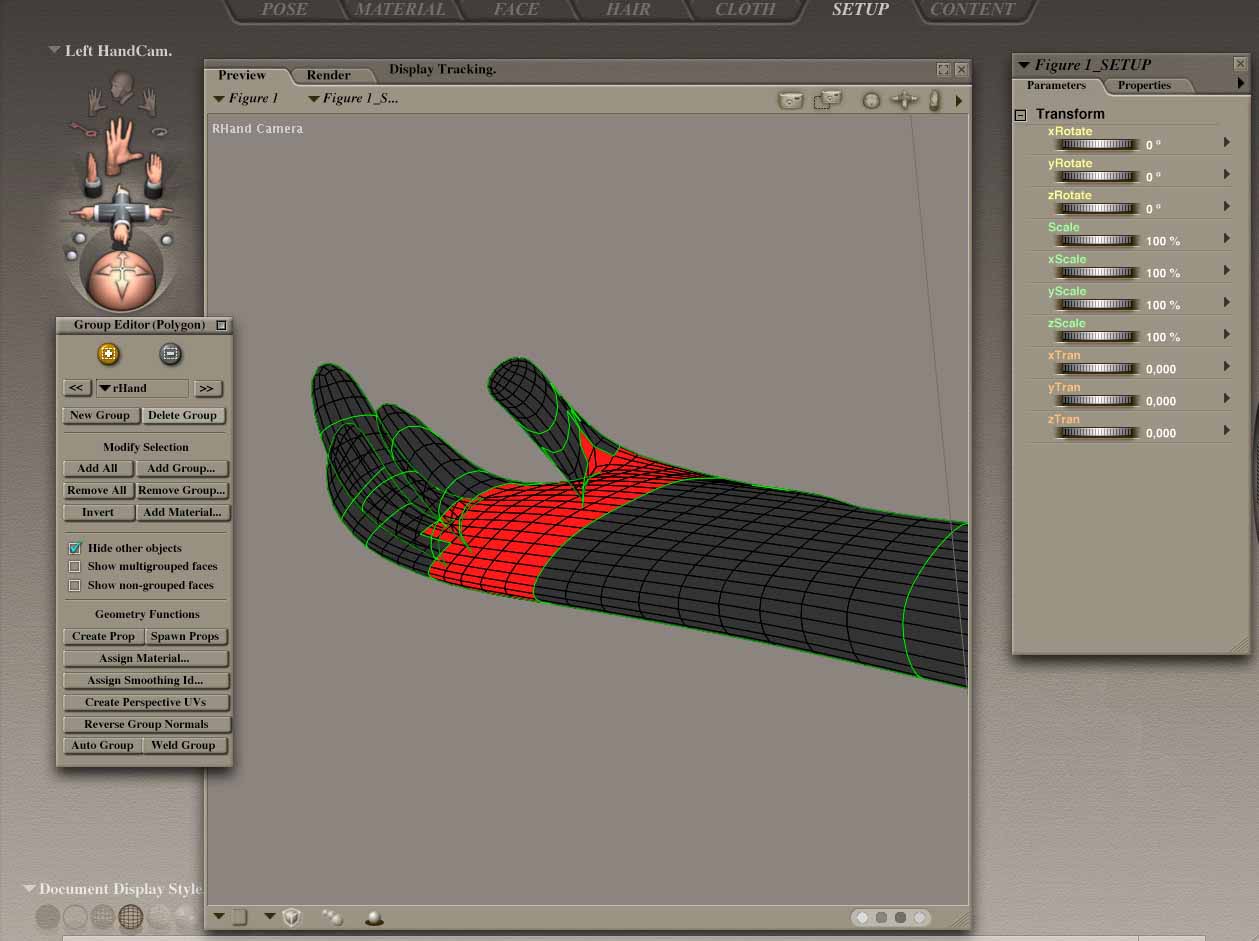The height and width of the screenshot is (941, 1259).
Task: Click the ground shadows sphere icon
Action: pos(374,918)
